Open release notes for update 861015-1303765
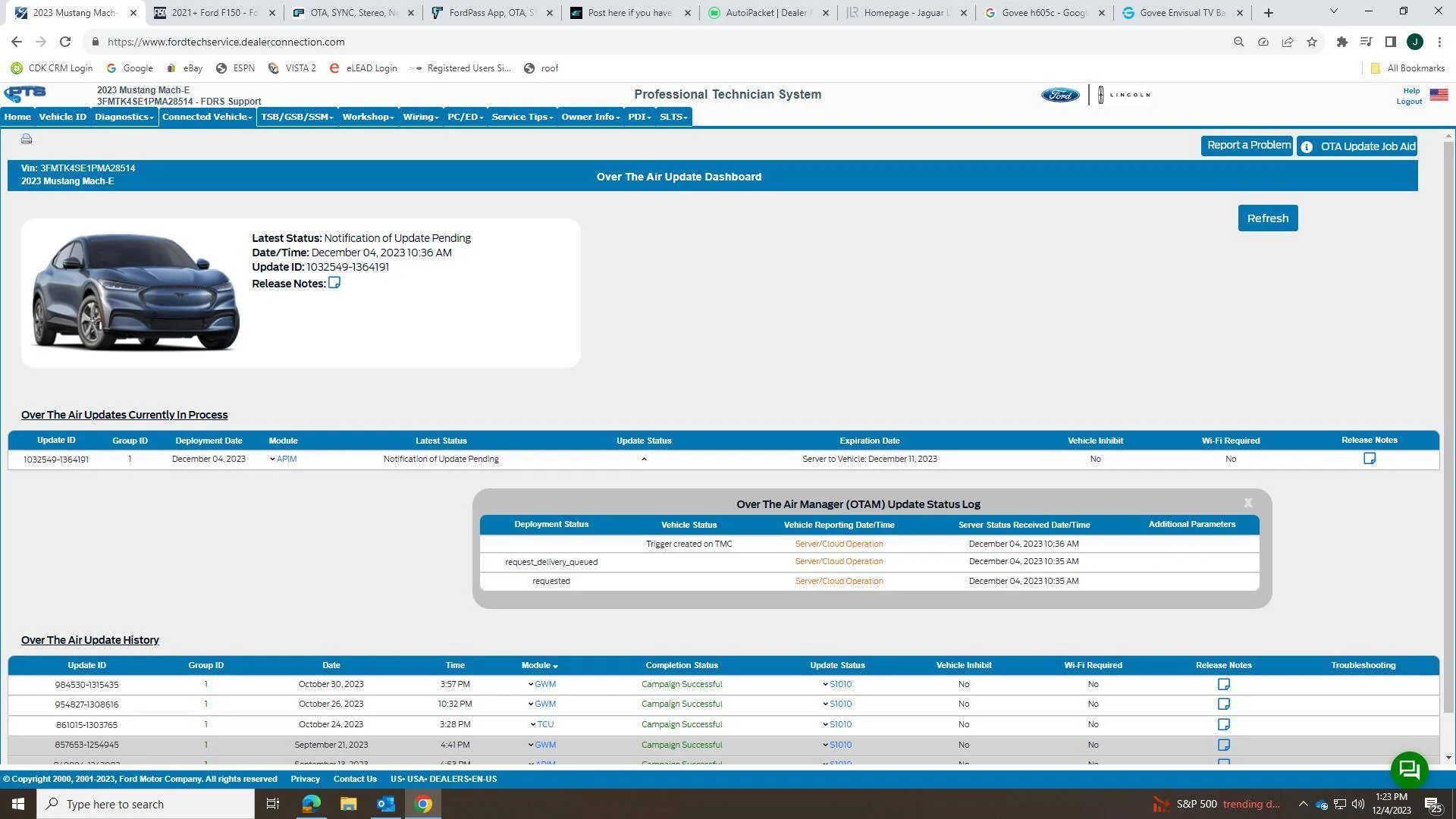This screenshot has height=819, width=1456. click(x=1224, y=724)
